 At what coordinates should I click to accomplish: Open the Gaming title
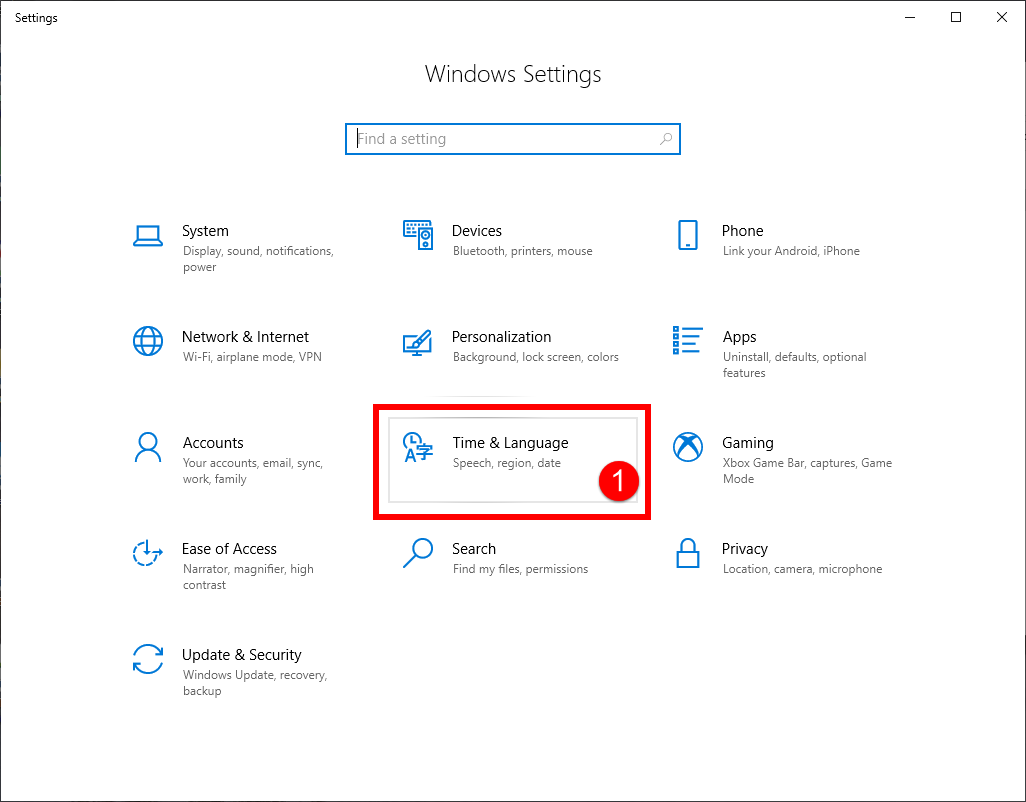(x=748, y=443)
